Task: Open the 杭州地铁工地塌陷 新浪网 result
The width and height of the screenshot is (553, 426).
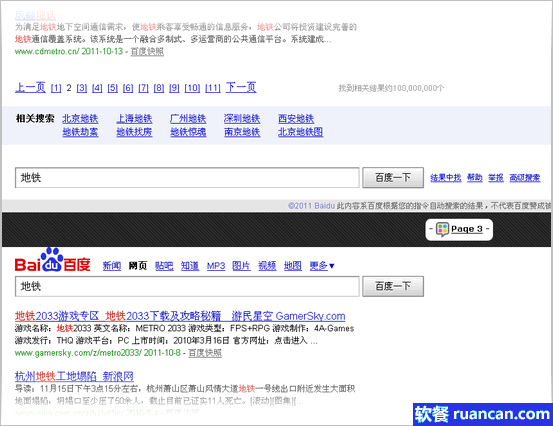Action: tap(74, 377)
